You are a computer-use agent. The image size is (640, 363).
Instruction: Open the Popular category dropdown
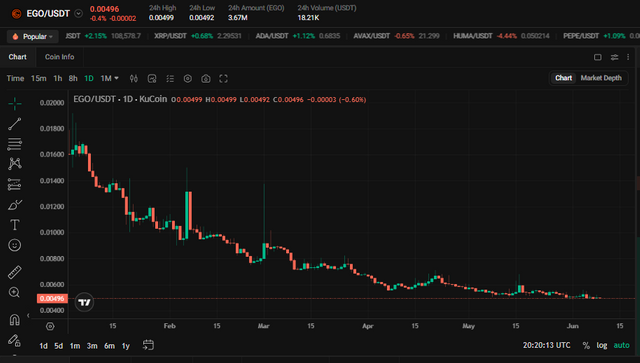click(x=33, y=36)
